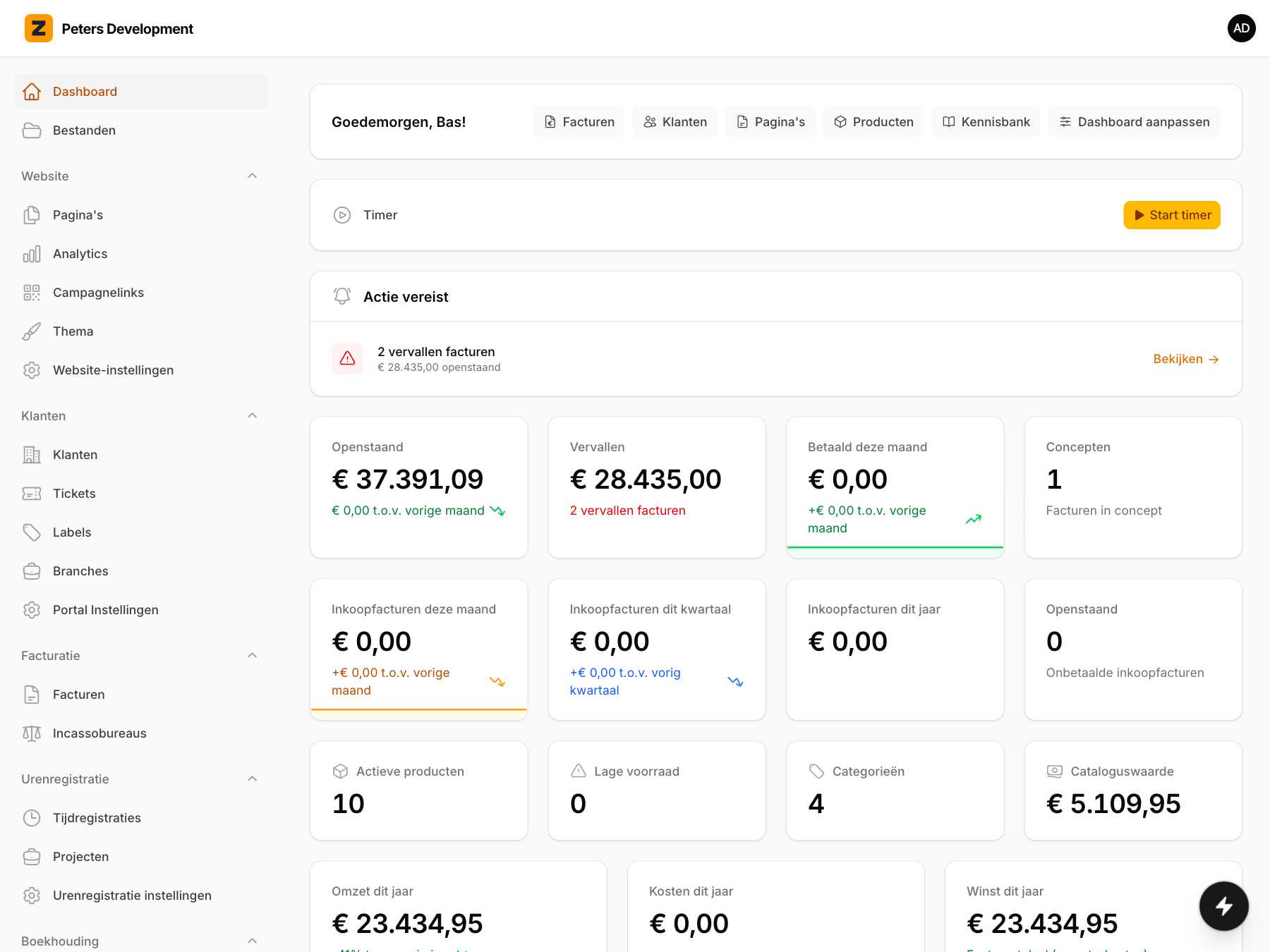Collapse the Klanten sidebar section

click(x=253, y=415)
